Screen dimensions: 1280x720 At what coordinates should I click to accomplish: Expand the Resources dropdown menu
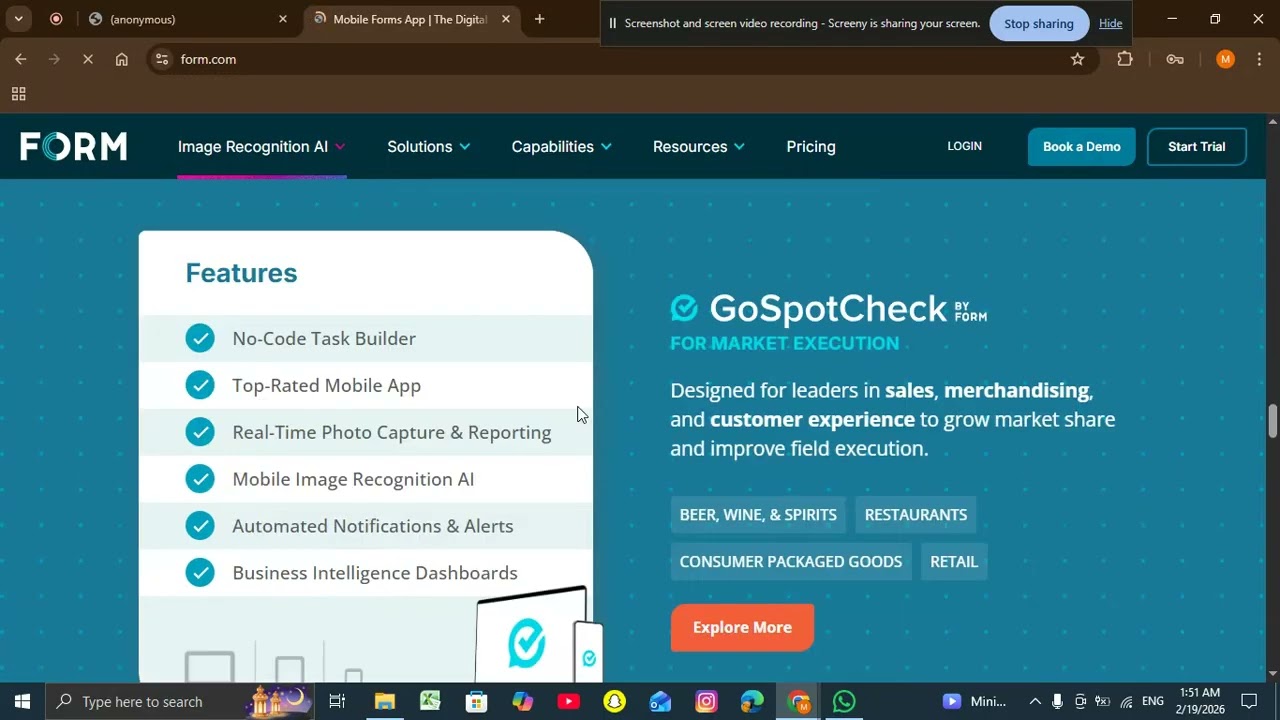click(x=699, y=146)
